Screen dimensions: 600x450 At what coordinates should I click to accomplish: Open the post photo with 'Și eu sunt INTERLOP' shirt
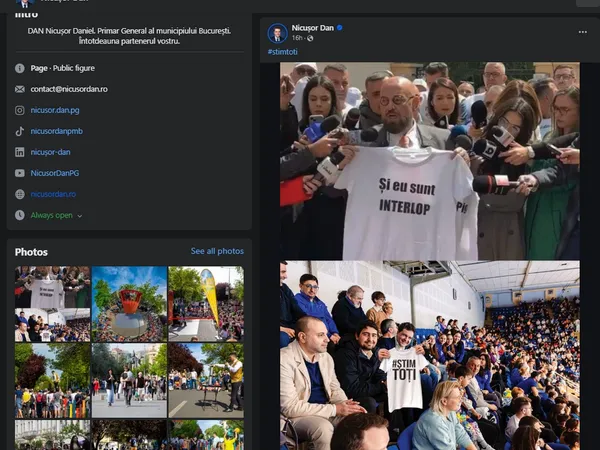tap(429, 160)
